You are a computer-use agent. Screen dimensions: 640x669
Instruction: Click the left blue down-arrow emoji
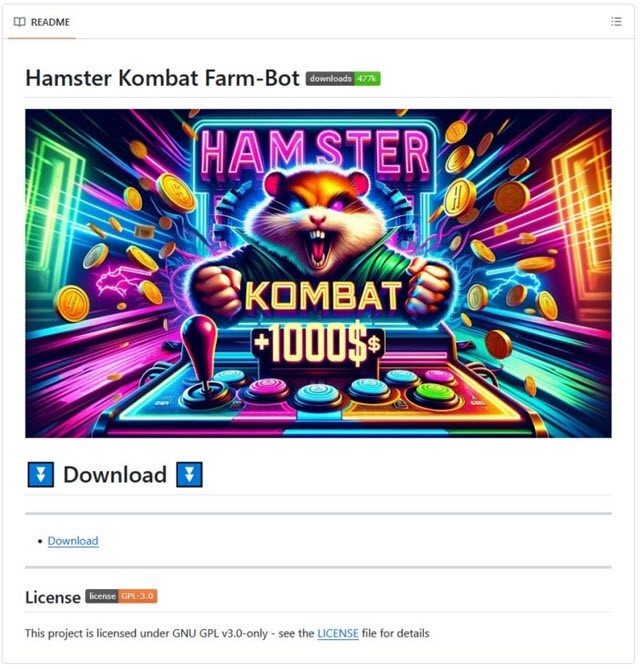coord(41,474)
